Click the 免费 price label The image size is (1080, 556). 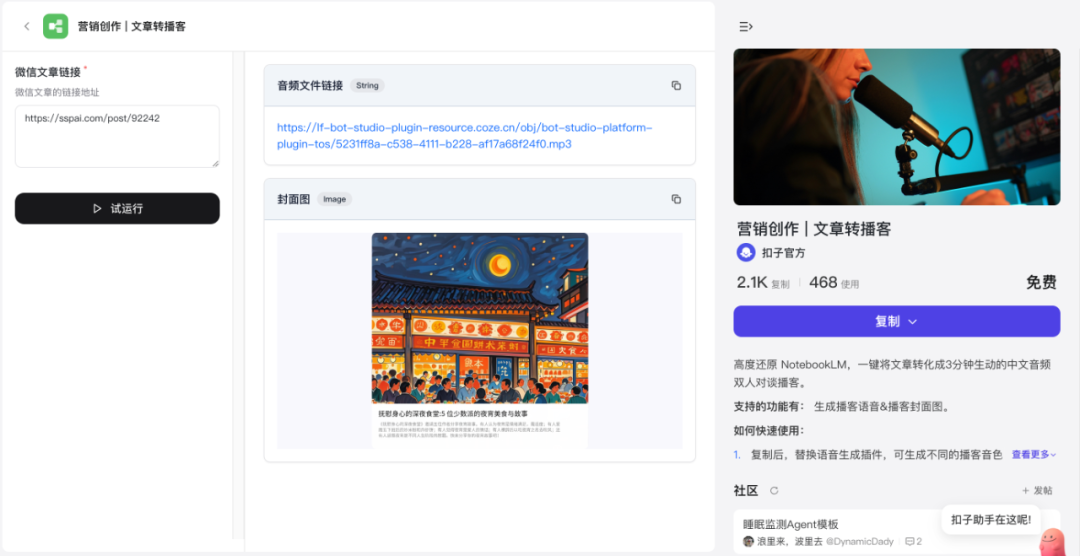pyautogui.click(x=1041, y=282)
